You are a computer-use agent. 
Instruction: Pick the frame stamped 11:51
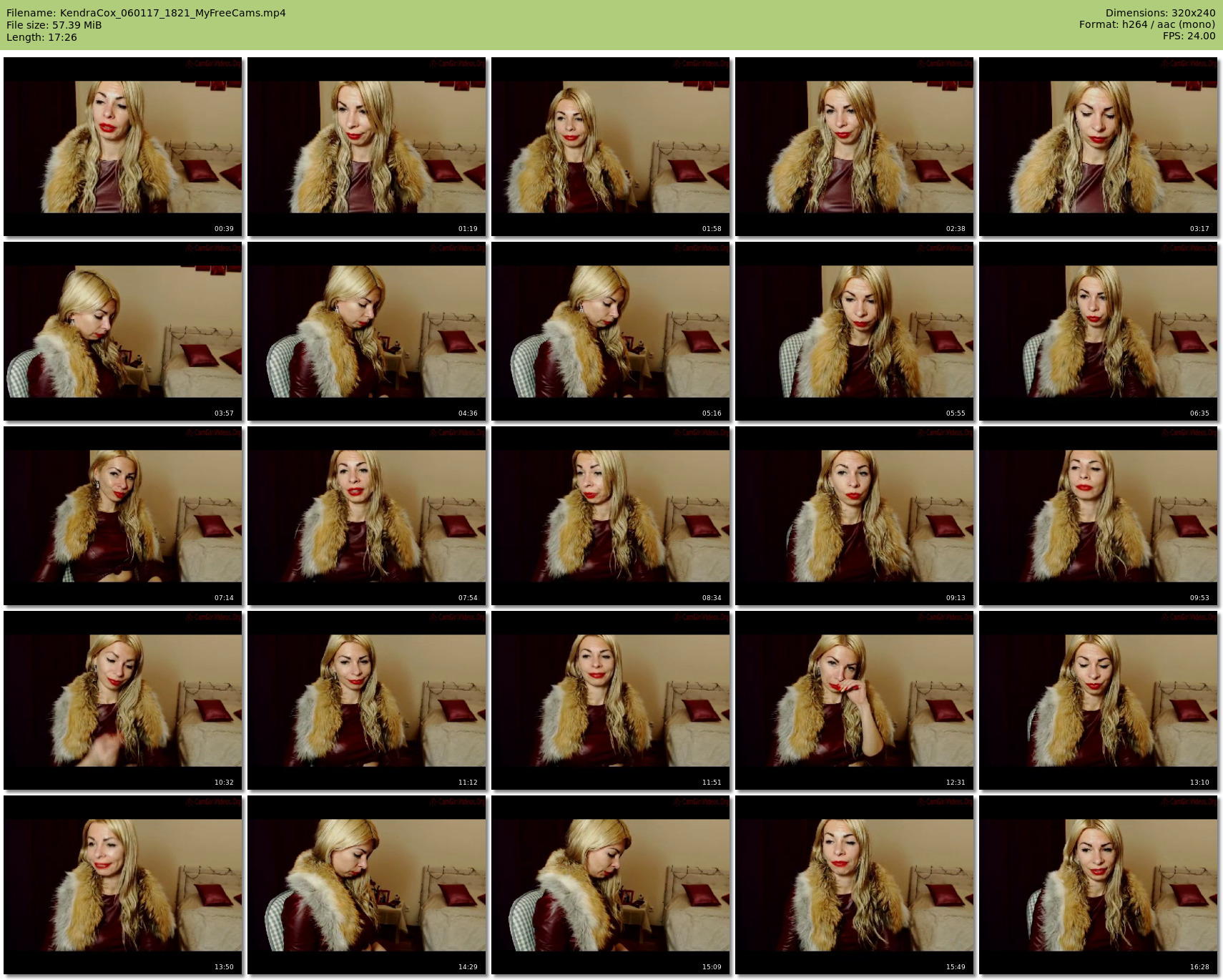click(611, 700)
